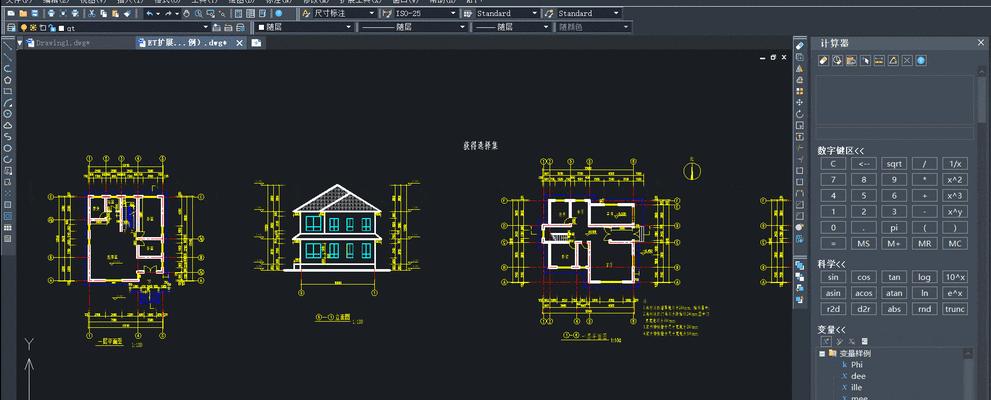The height and width of the screenshot is (400, 991).
Task: Collapse the 数字键区 numeric keypad section
Action: click(840, 150)
